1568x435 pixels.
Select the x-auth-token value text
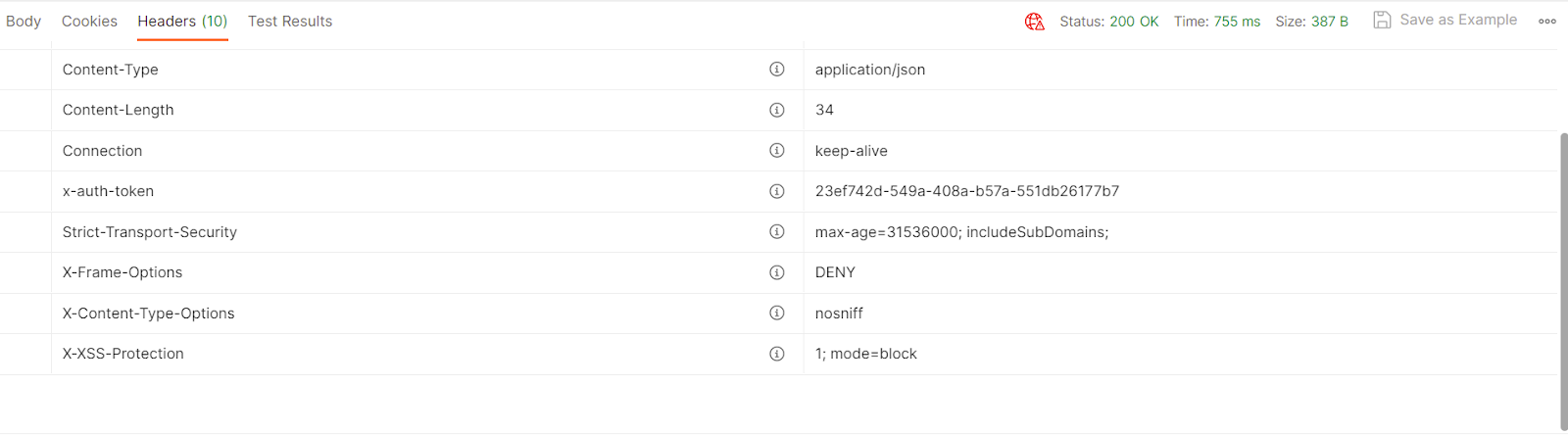pyautogui.click(x=967, y=191)
